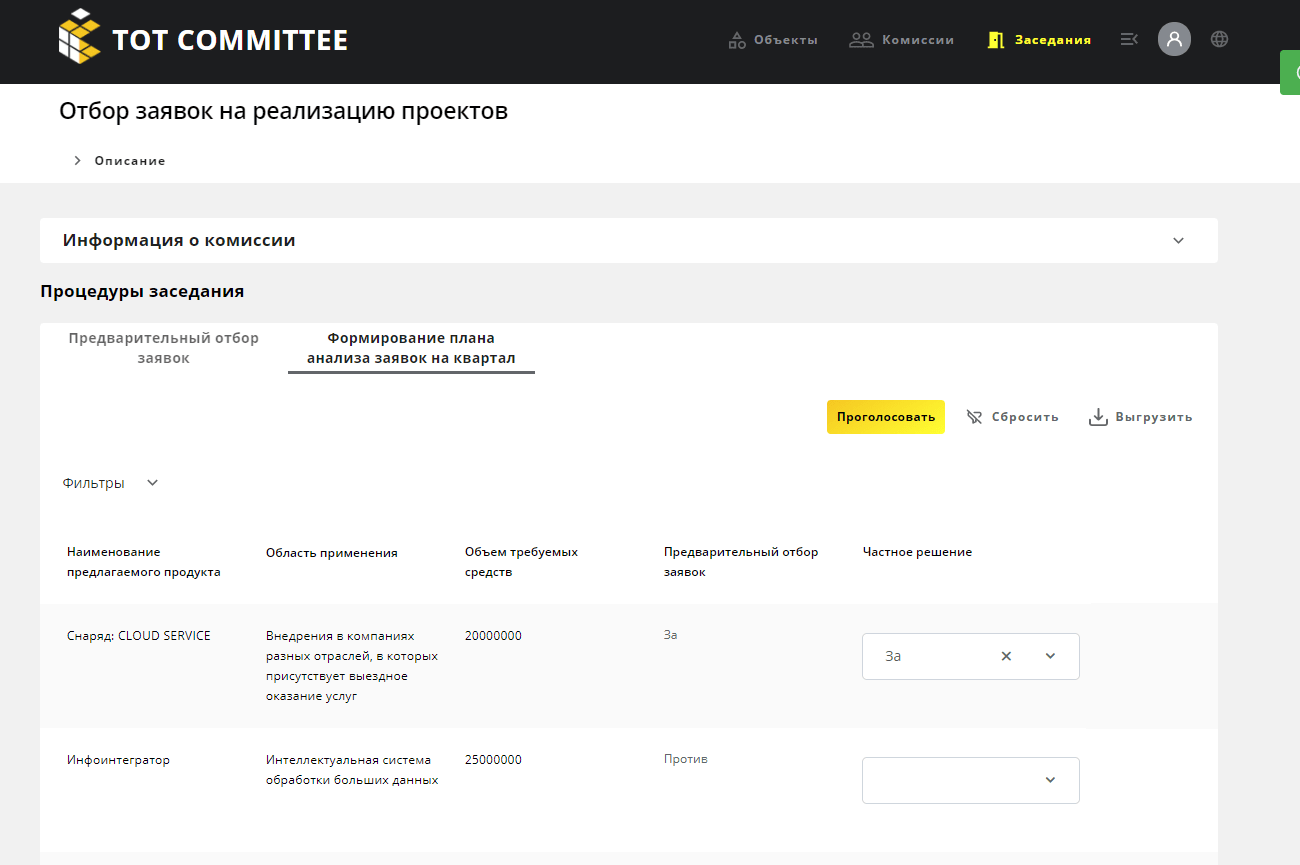Image resolution: width=1300 pixels, height=865 pixels.
Task: Clear the За selection with X icon
Action: (x=1007, y=656)
